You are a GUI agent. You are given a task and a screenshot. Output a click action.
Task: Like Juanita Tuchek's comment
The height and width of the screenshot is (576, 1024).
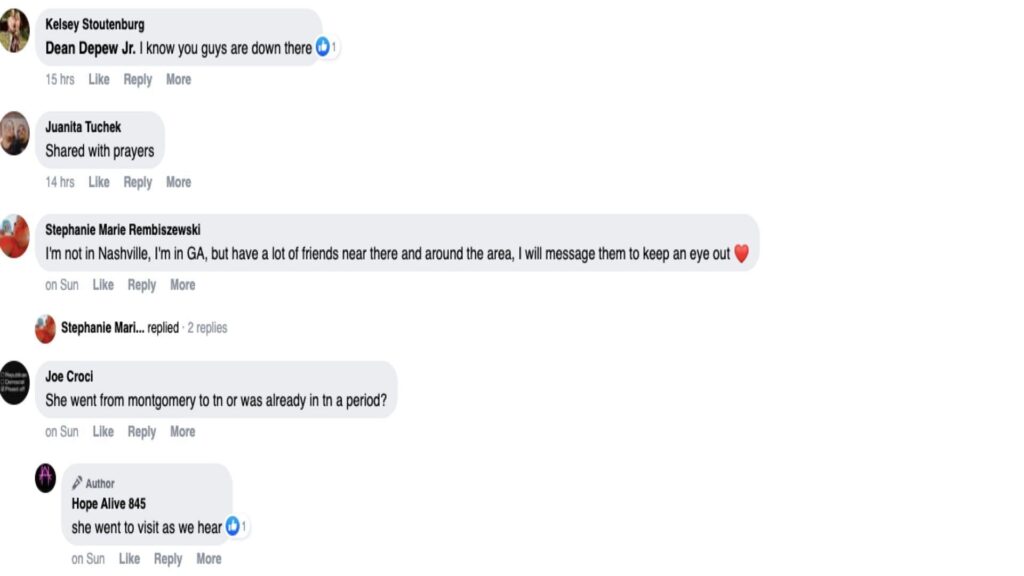(x=99, y=182)
